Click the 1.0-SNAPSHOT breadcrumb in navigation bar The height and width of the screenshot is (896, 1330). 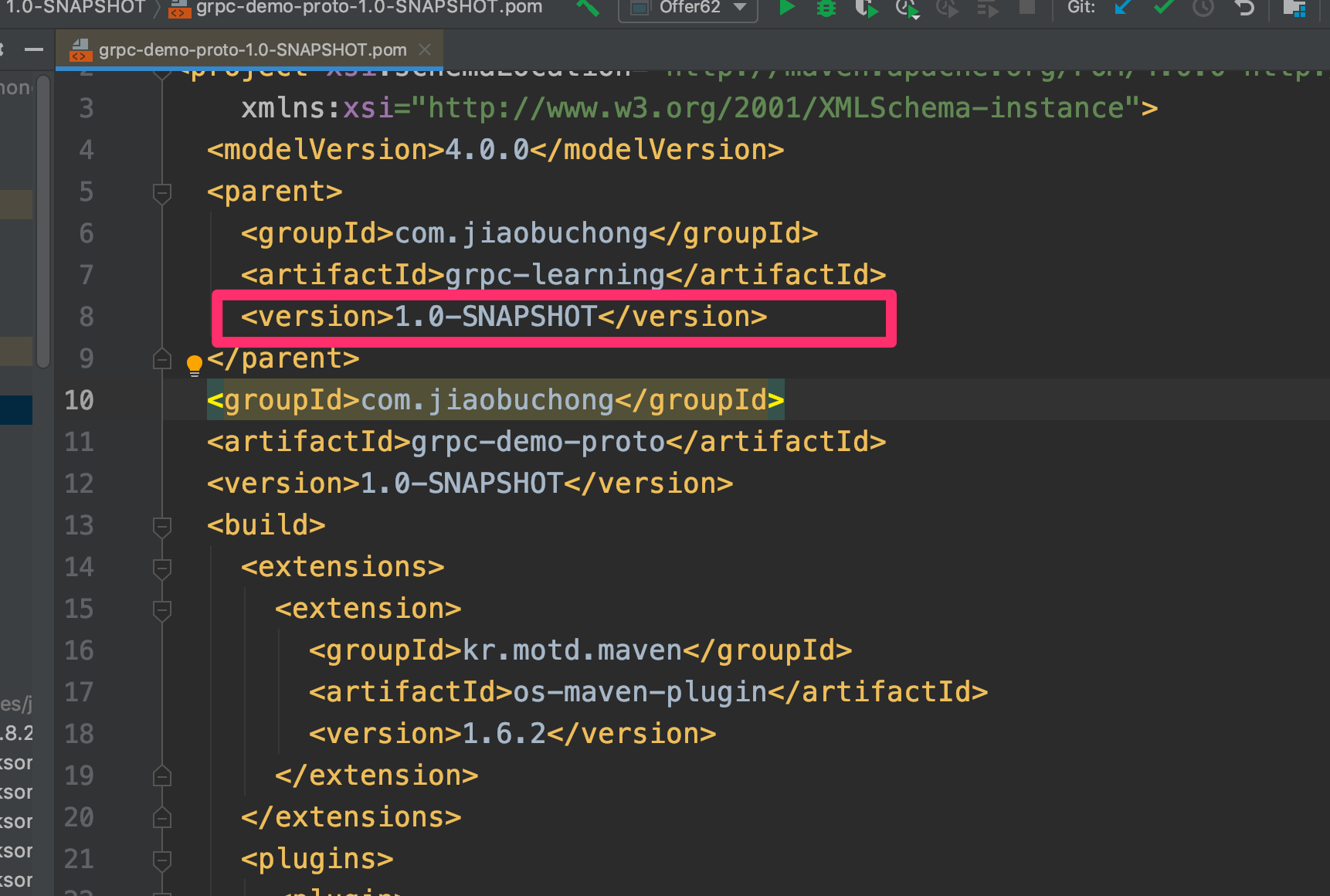pos(76,8)
